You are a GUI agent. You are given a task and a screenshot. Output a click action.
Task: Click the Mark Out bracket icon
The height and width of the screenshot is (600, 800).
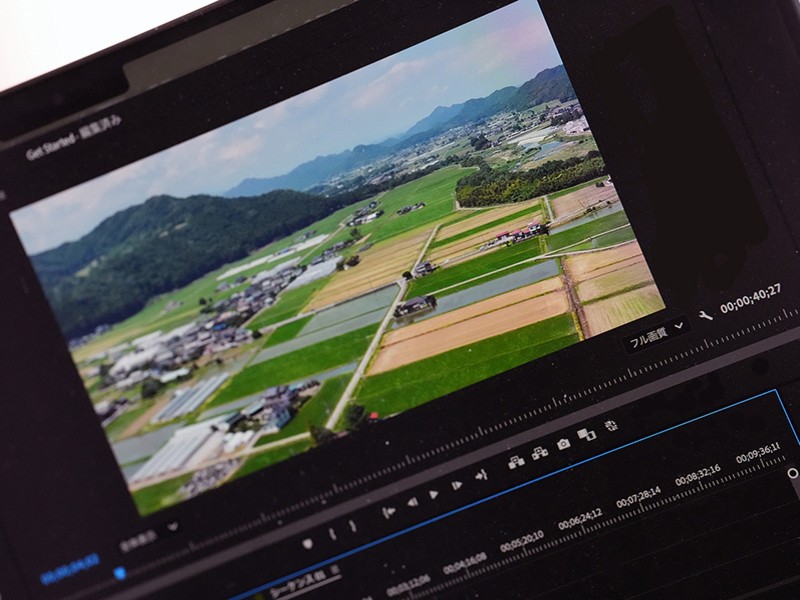(x=352, y=527)
